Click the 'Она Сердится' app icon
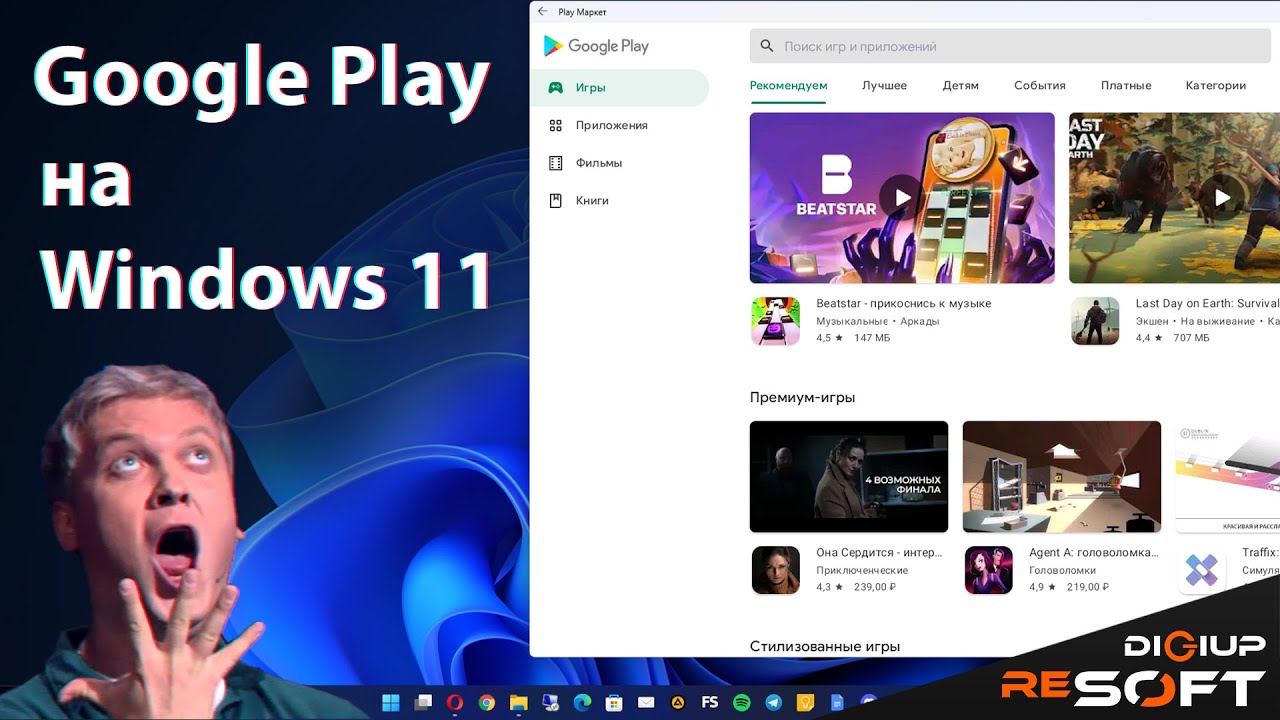 point(775,570)
